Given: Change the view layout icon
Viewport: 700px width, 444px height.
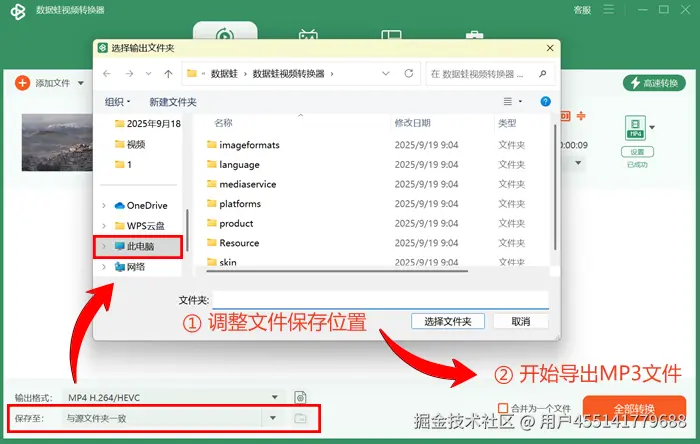Looking at the screenshot, I should click(x=508, y=102).
